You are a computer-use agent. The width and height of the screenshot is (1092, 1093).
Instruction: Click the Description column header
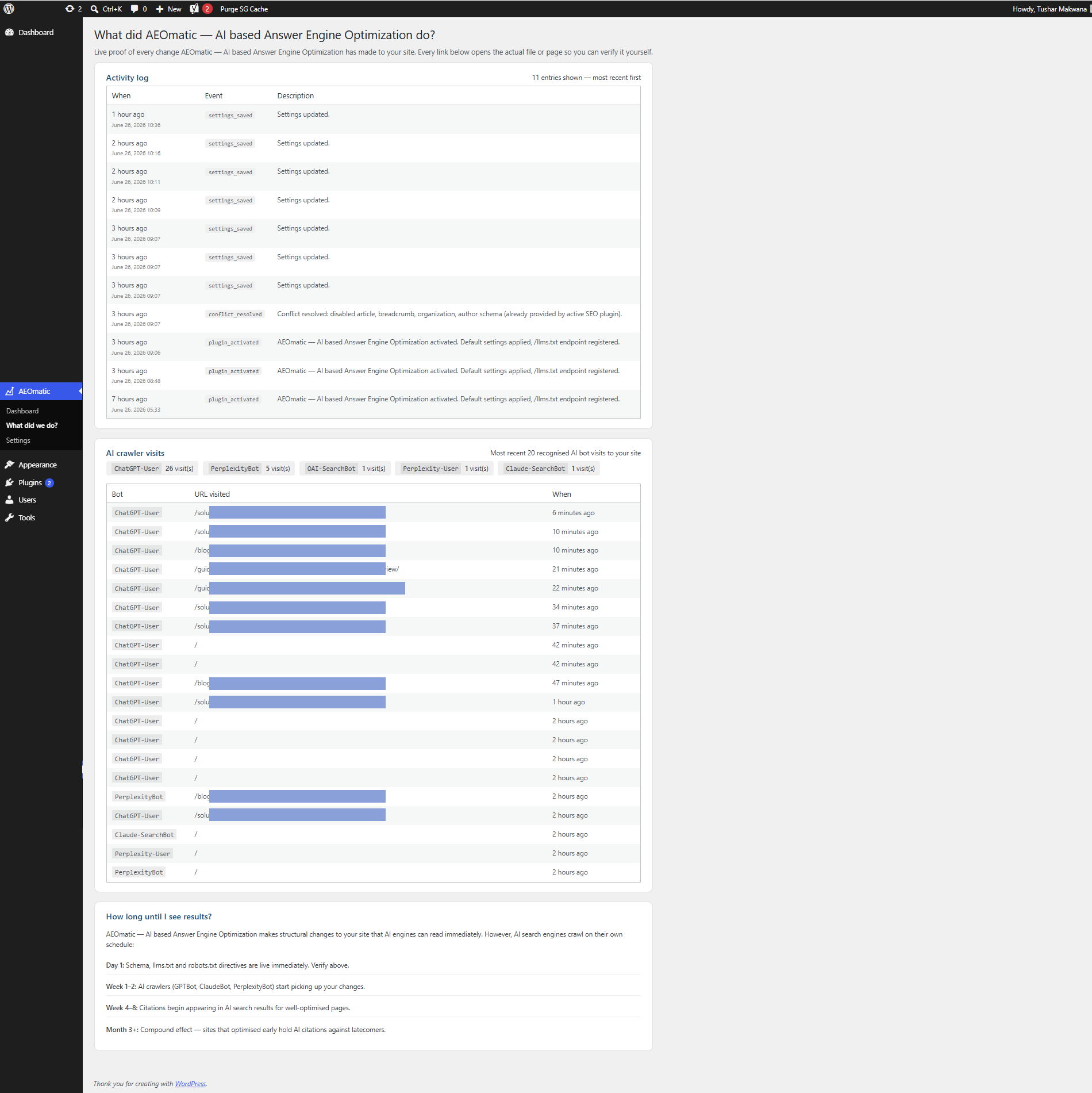(295, 95)
